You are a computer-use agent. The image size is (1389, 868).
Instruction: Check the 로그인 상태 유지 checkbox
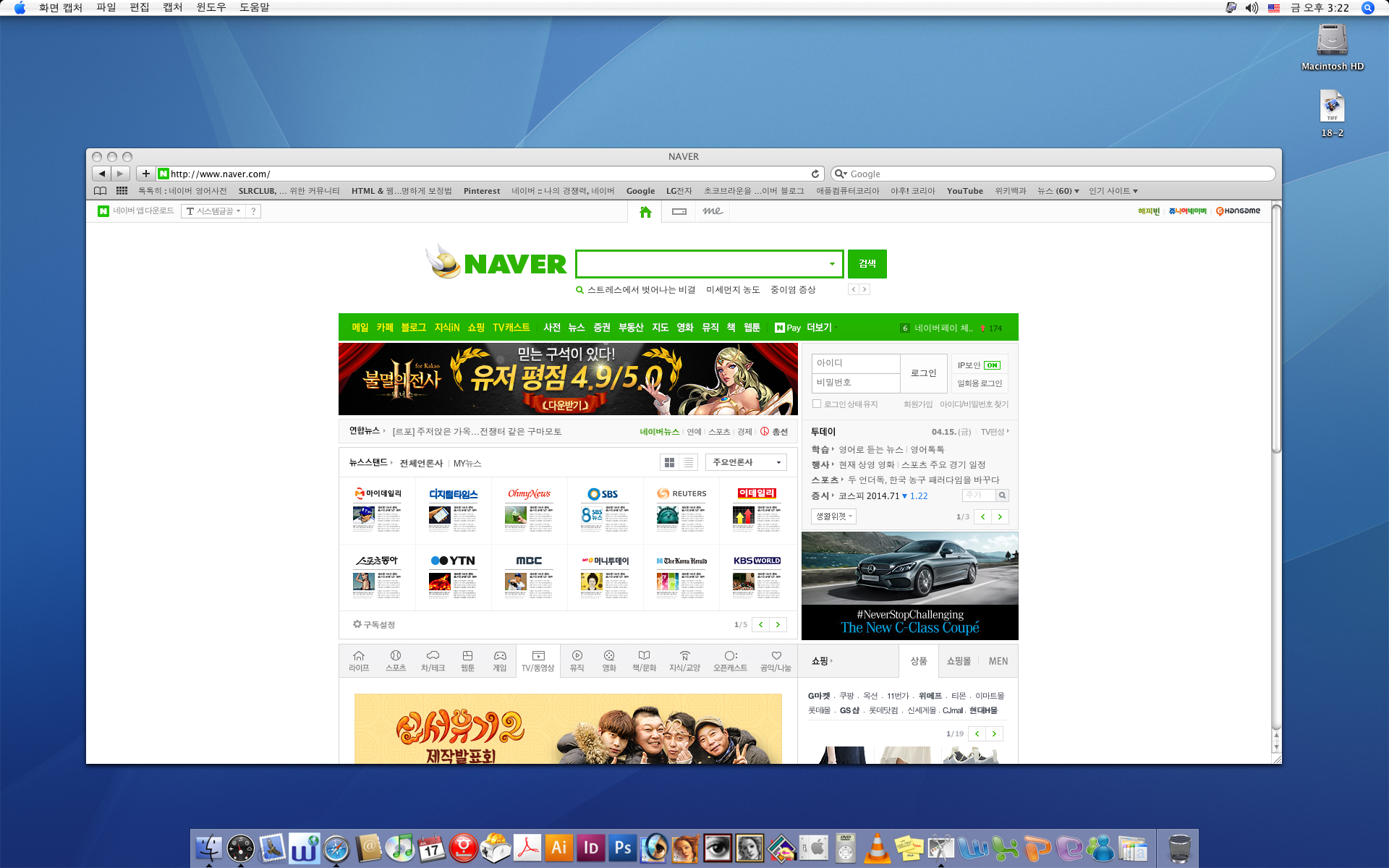tap(817, 404)
